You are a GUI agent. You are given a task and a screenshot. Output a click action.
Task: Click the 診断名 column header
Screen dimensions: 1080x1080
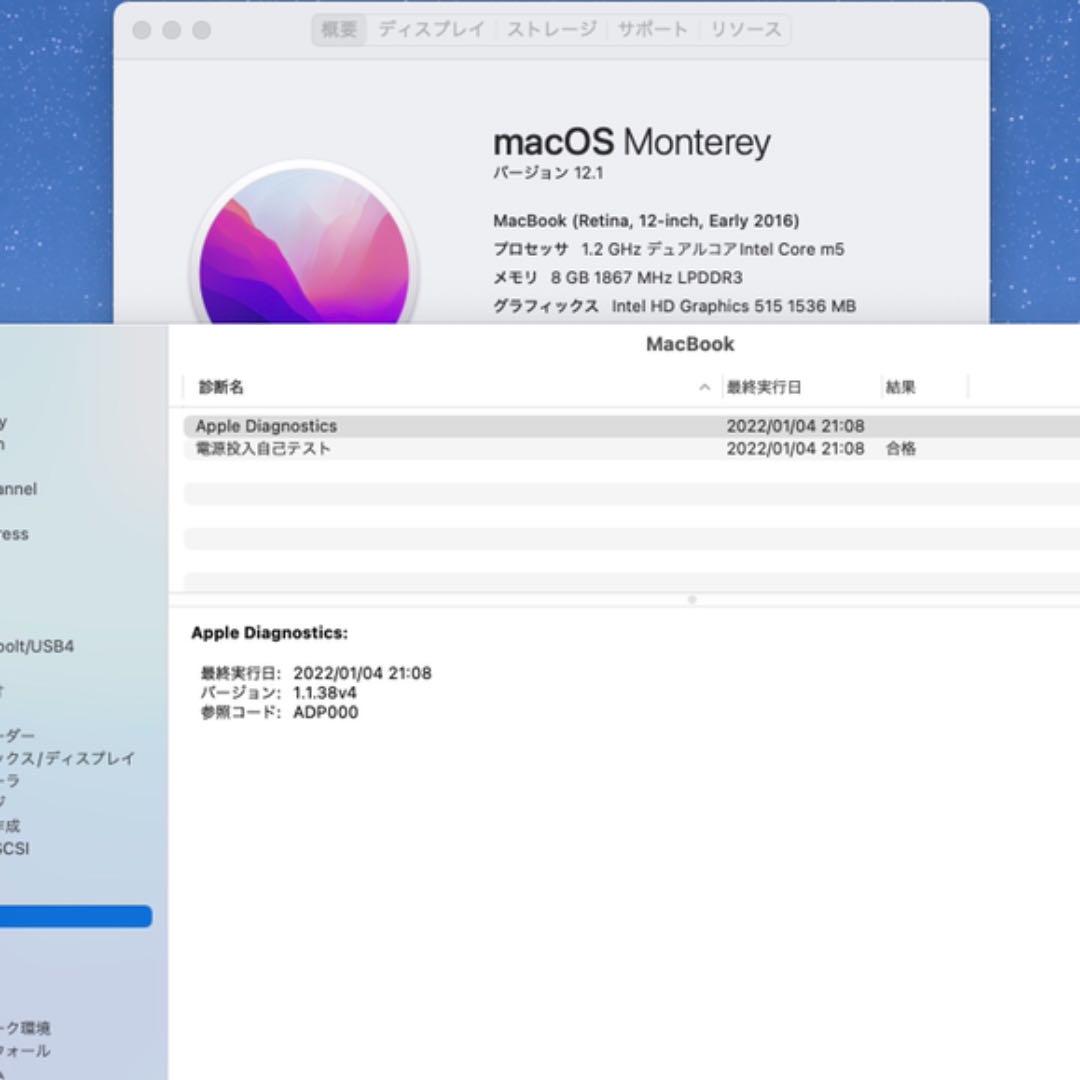[x=221, y=387]
